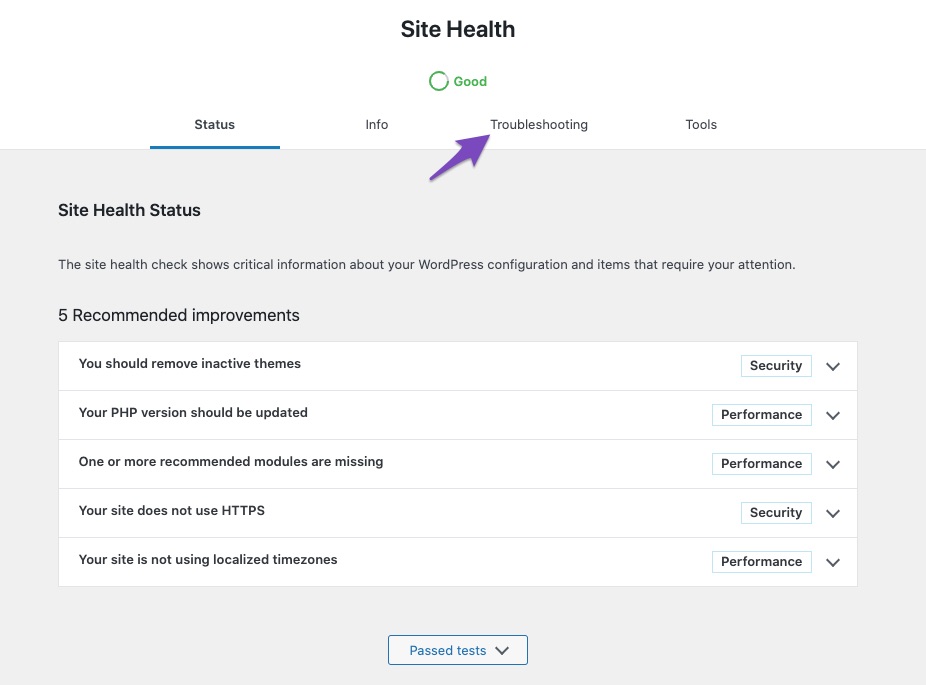
Task: Click the green Good status circle
Action: (439, 81)
